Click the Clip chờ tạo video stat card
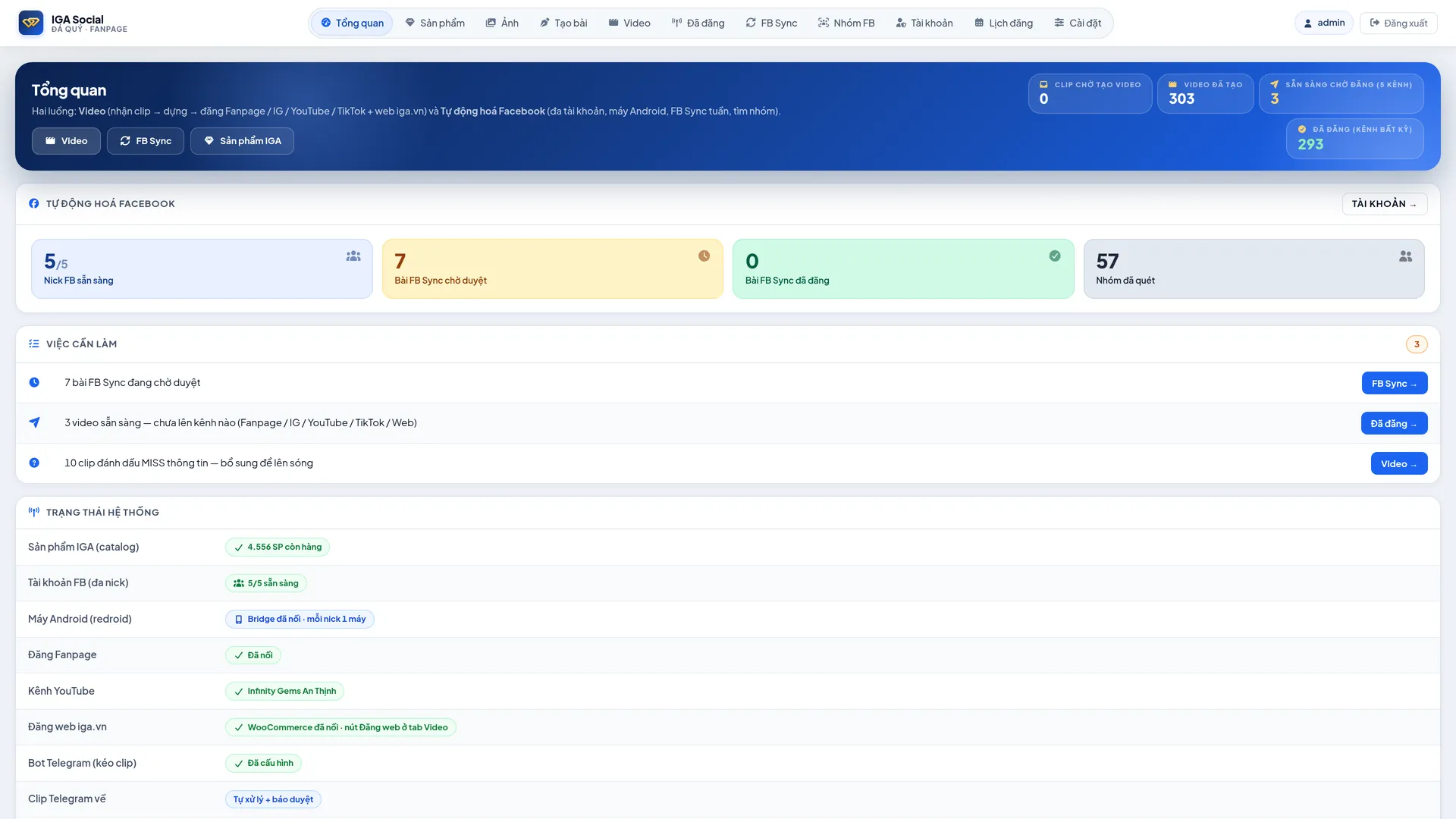Viewport: 1456px width, 819px height. 1090,93
